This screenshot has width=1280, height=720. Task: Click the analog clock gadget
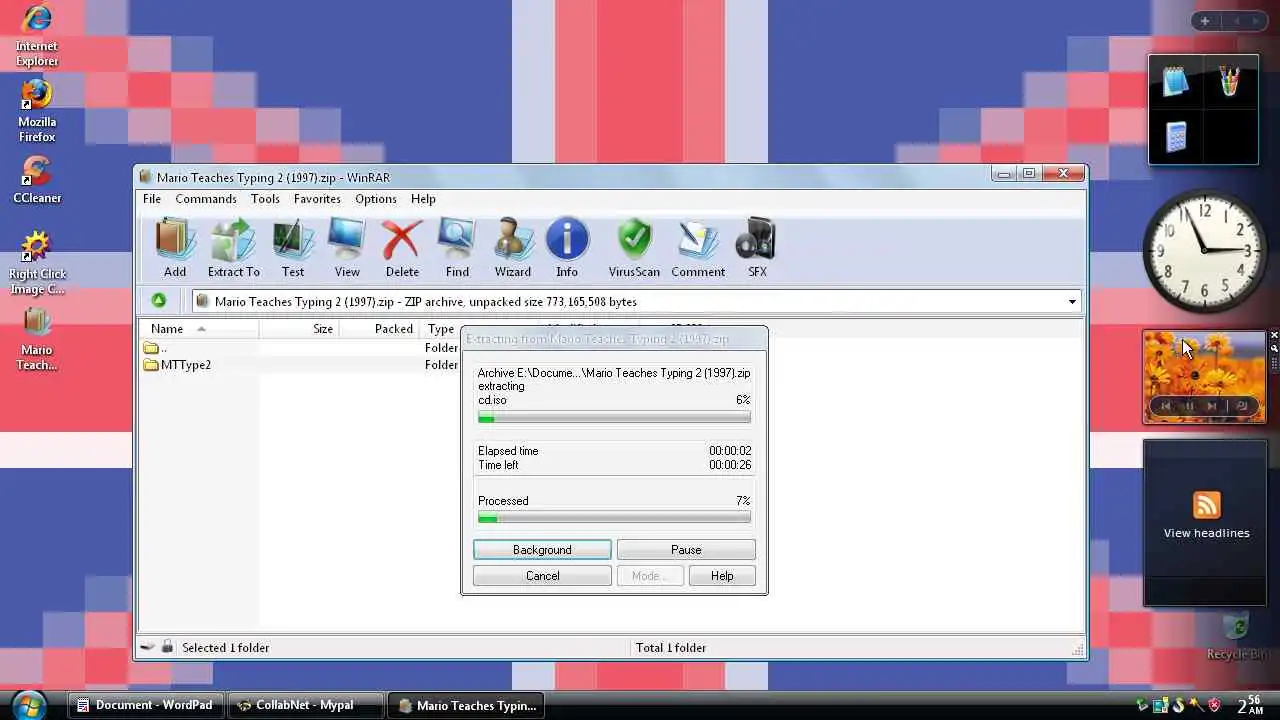(x=1205, y=251)
